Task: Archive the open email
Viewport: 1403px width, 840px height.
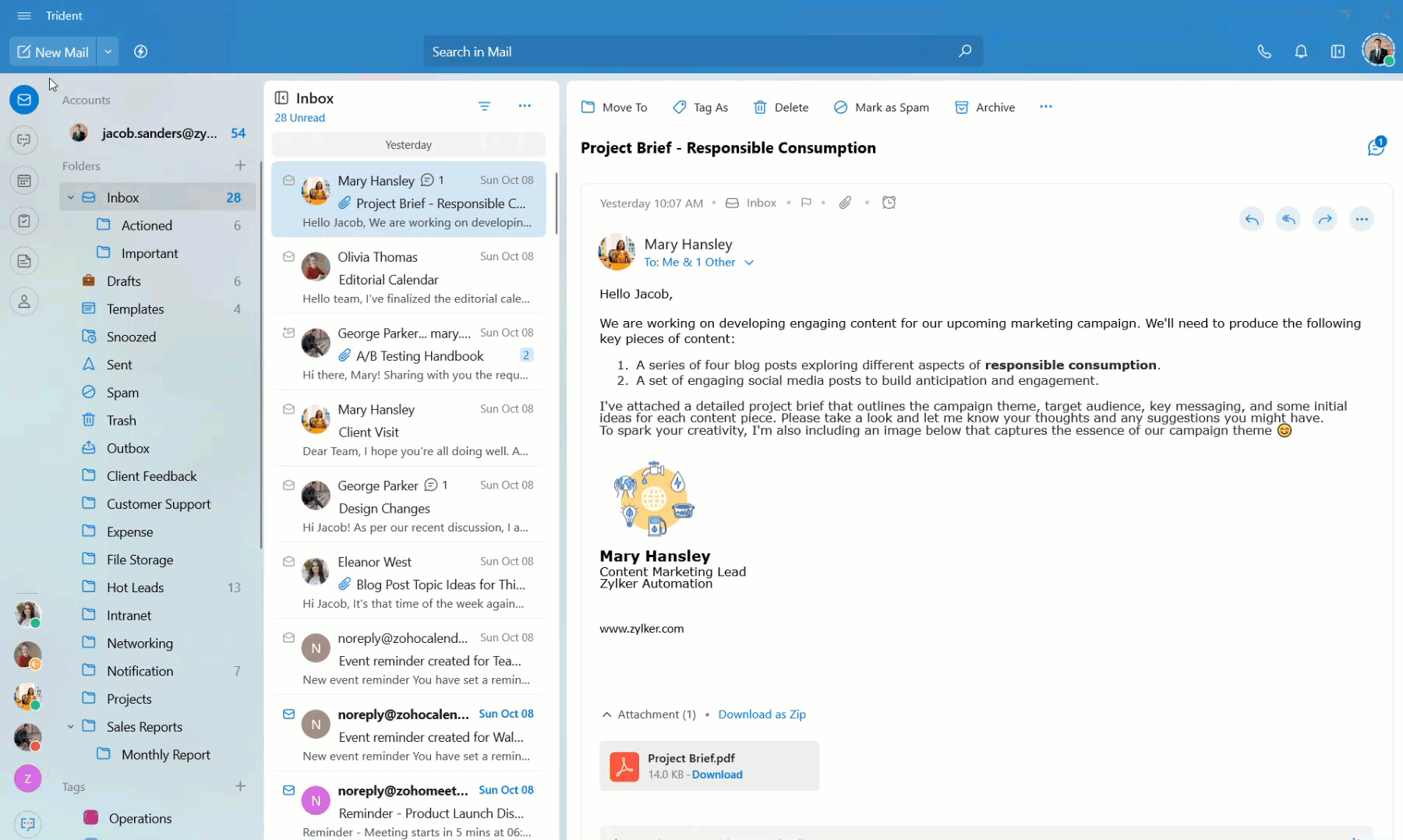Action: pyautogui.click(x=985, y=108)
